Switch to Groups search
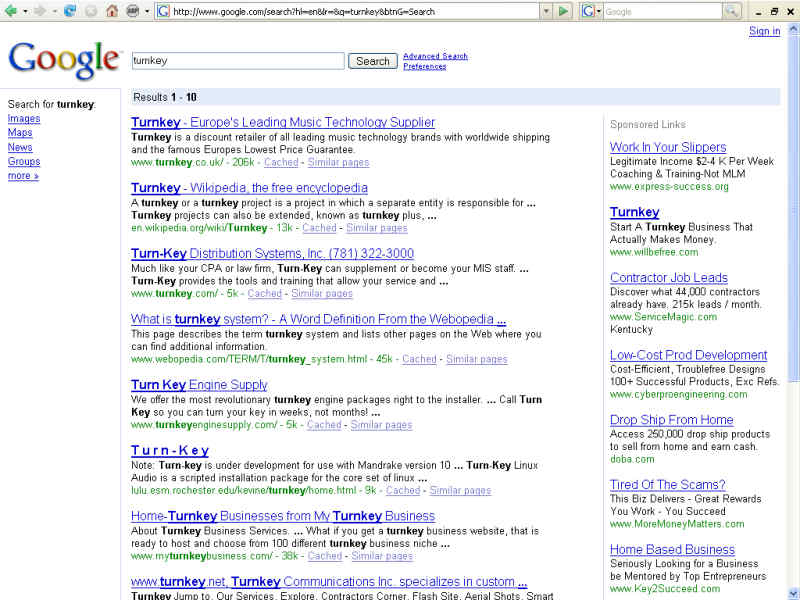This screenshot has height=600, width=800. coord(24,161)
